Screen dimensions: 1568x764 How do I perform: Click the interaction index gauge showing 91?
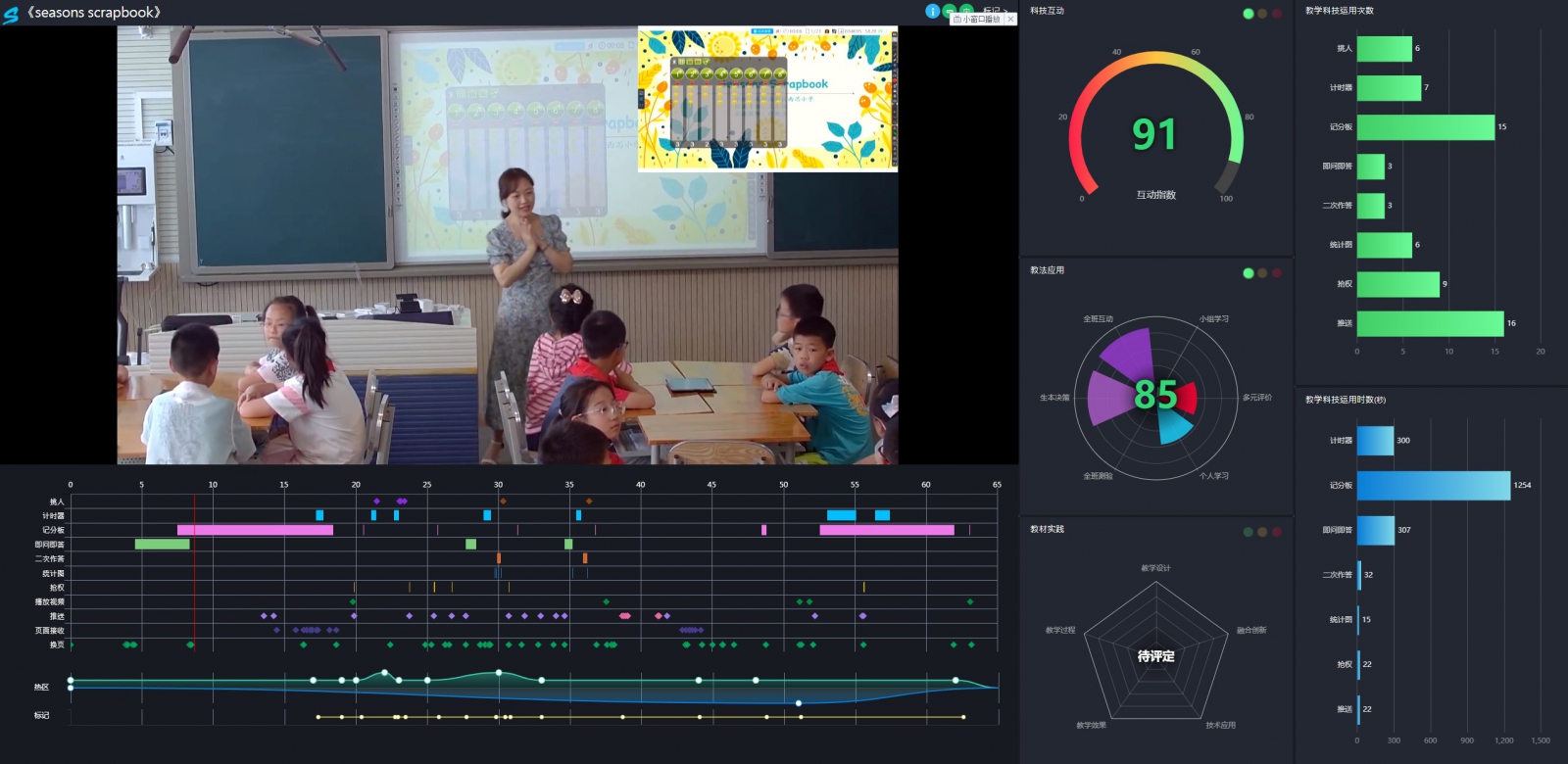pos(1154,134)
